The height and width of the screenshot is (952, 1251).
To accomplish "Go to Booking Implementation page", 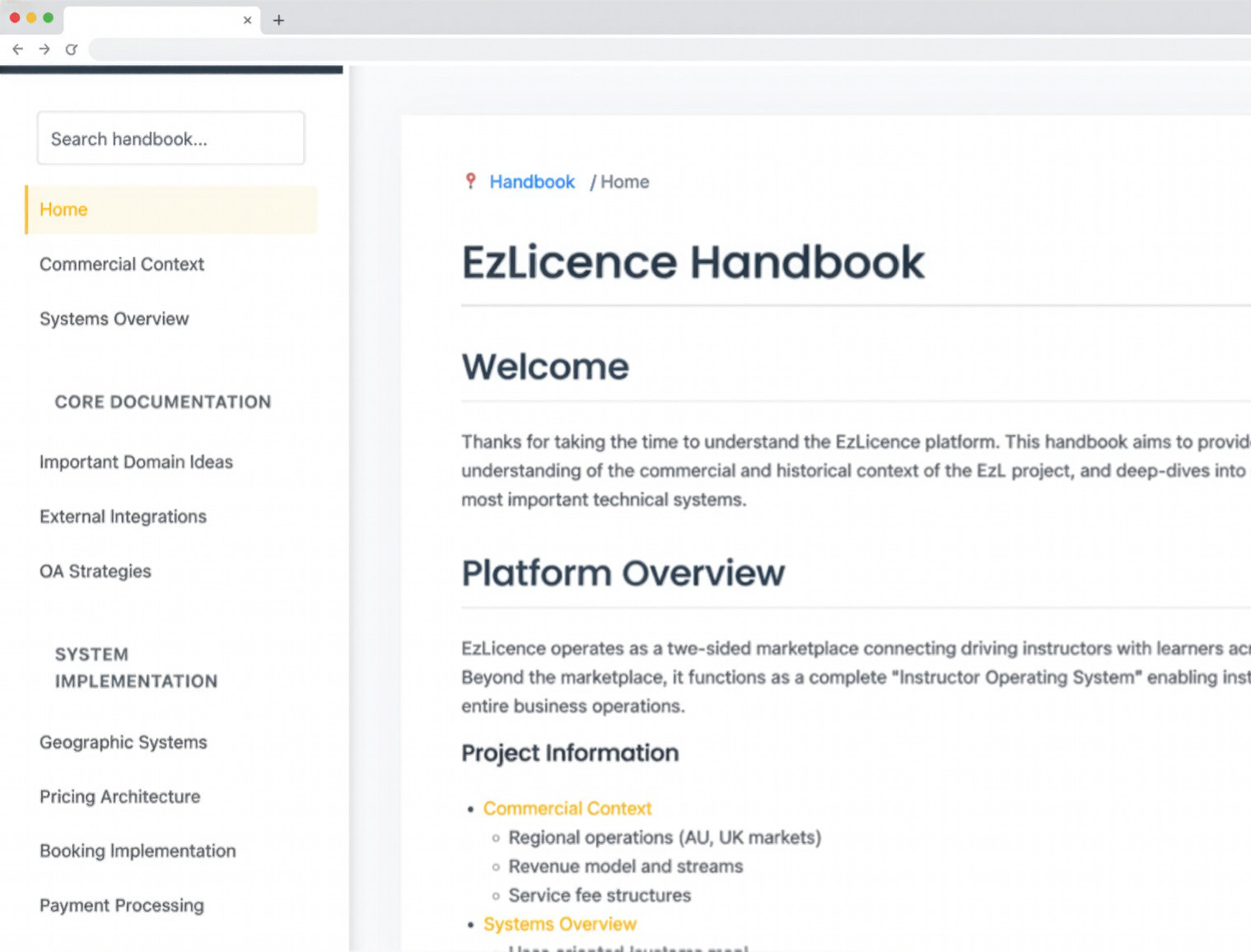I will [x=138, y=851].
